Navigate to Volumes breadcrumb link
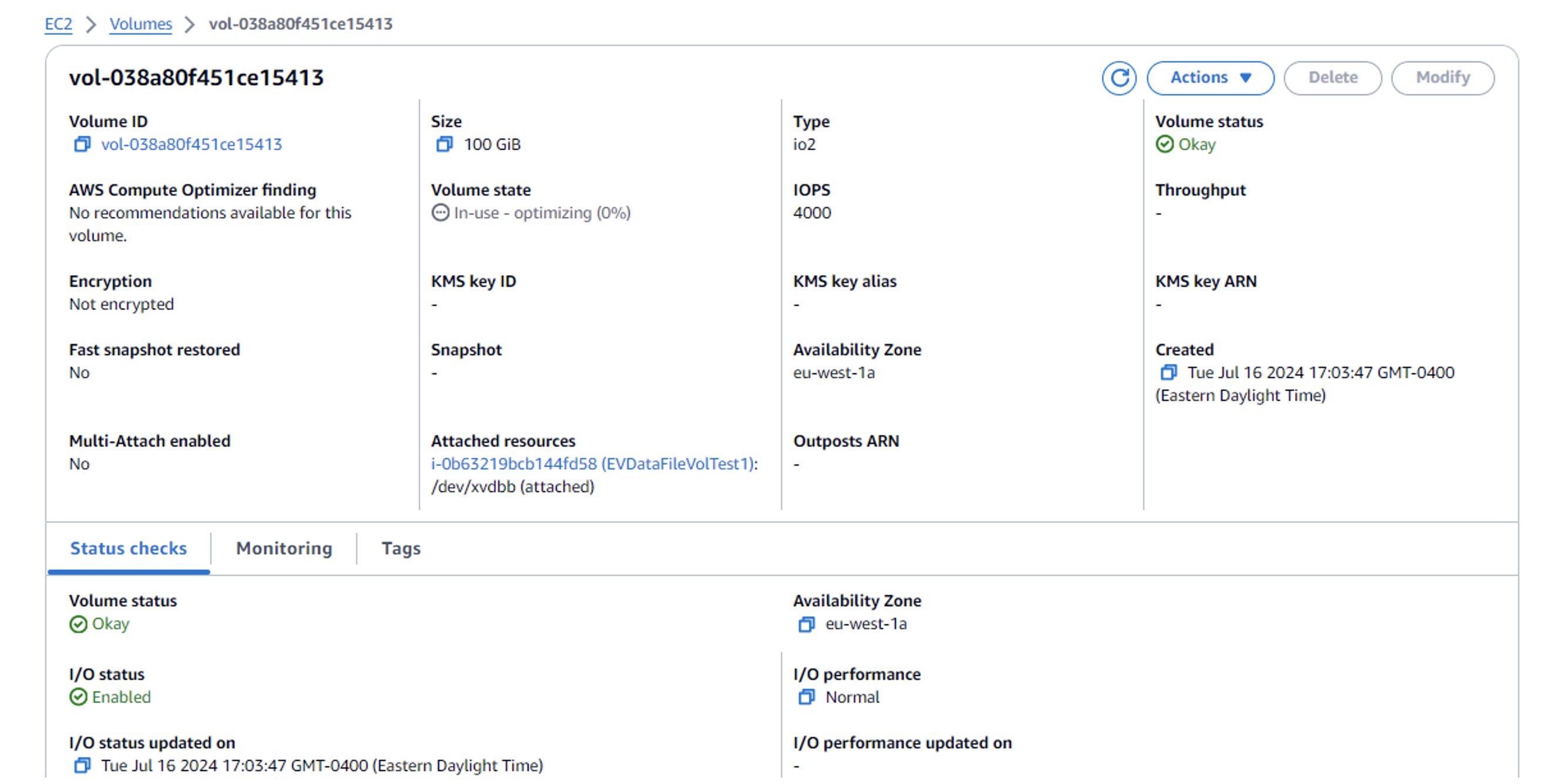 [140, 24]
